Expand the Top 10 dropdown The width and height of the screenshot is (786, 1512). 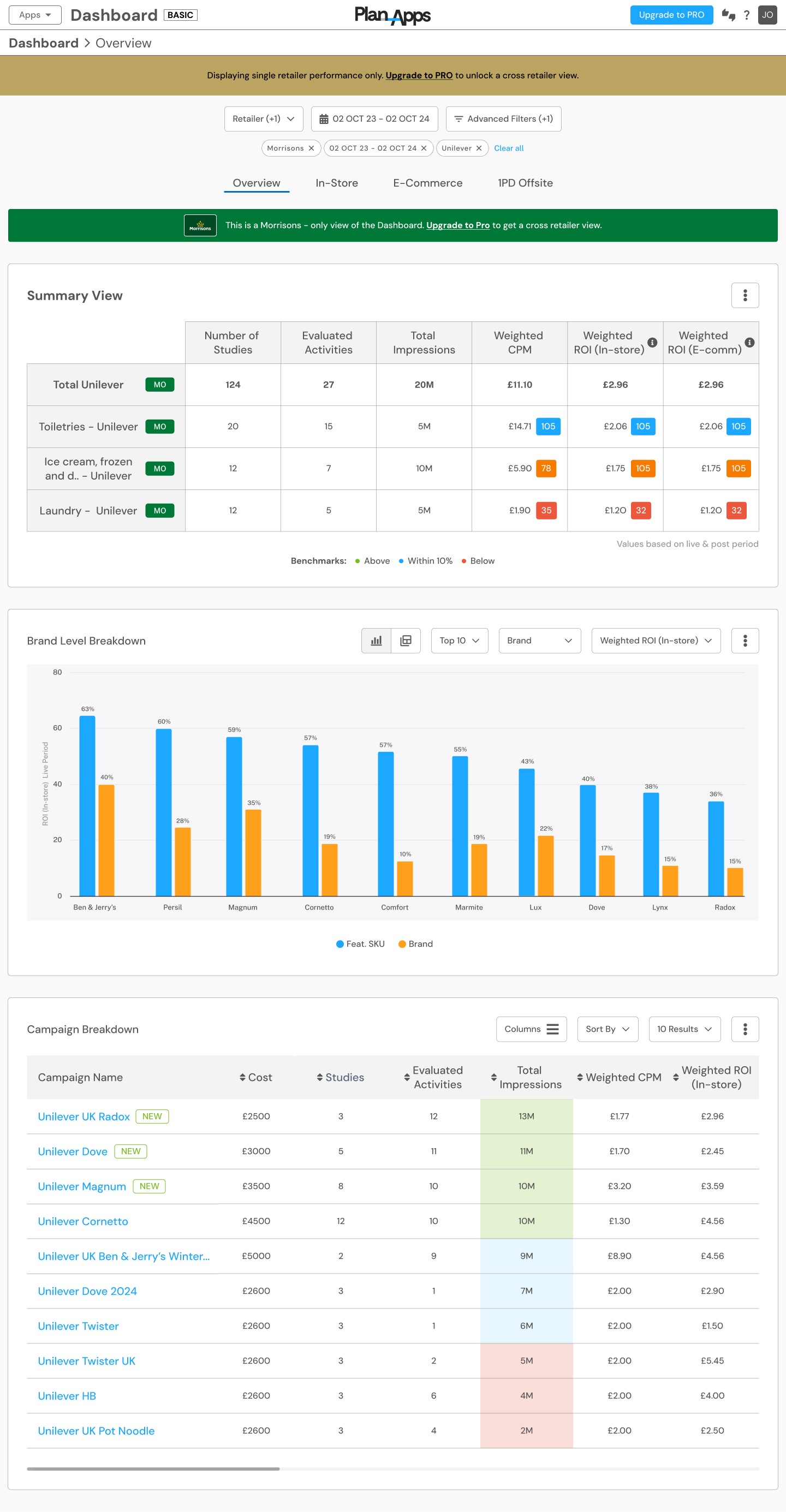(x=460, y=641)
